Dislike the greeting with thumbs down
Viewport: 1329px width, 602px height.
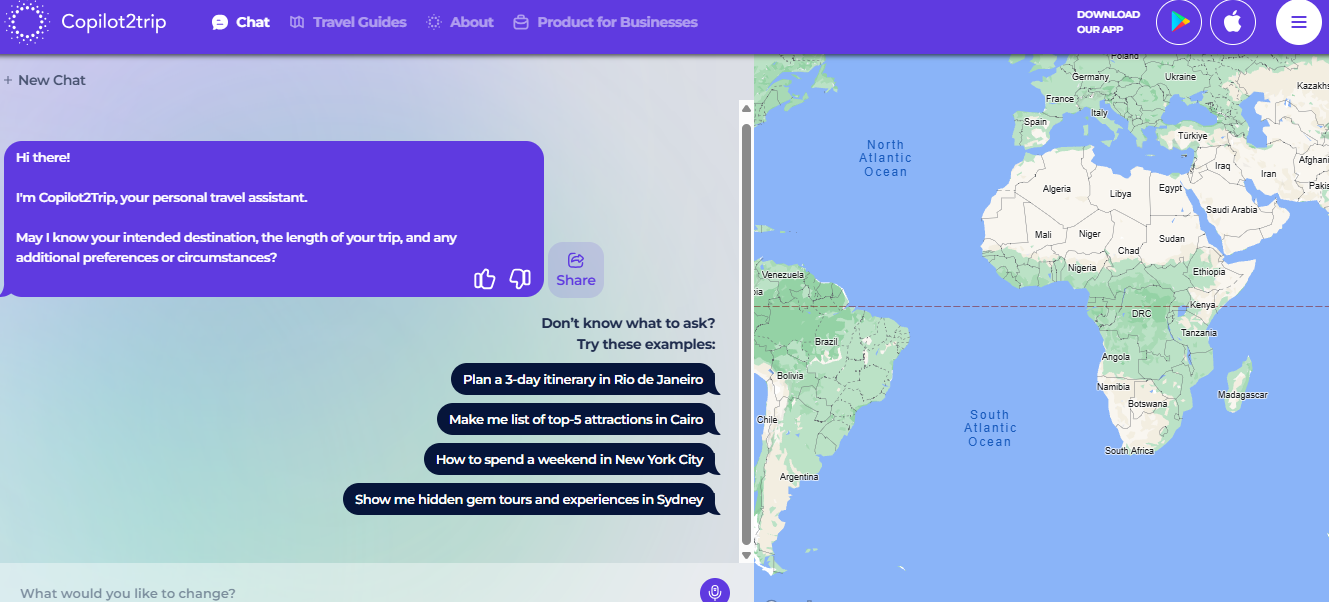[520, 279]
